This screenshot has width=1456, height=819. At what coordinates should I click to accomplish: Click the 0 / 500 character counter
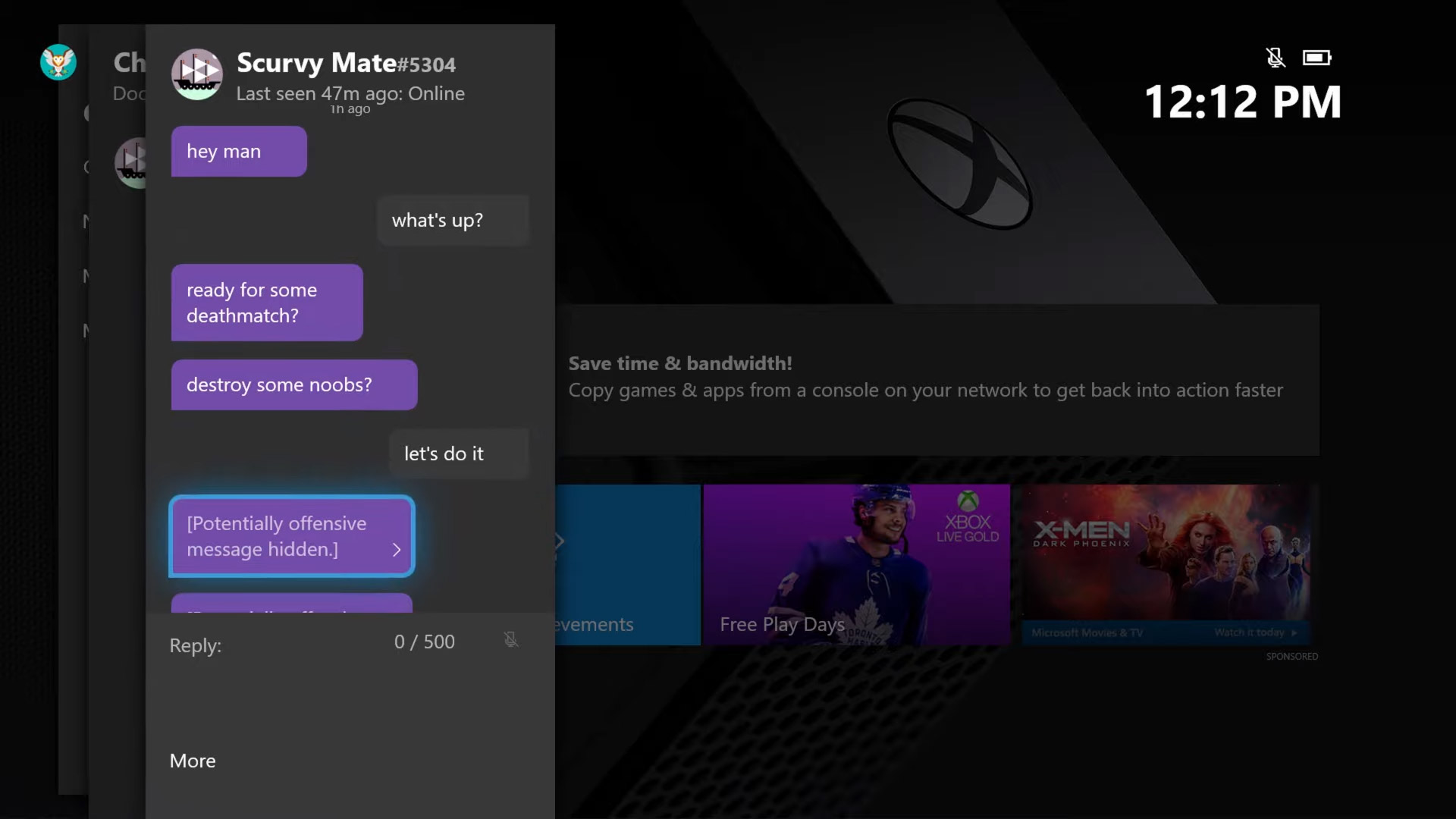pos(424,642)
